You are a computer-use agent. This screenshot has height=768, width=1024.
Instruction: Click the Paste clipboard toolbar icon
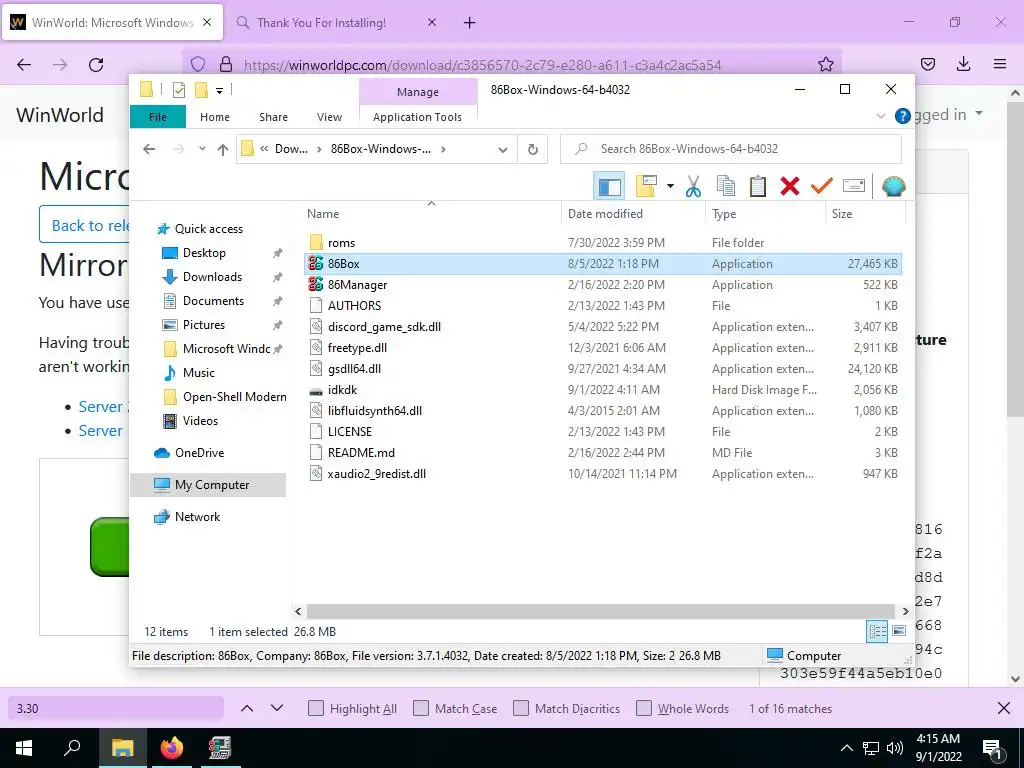[758, 187]
